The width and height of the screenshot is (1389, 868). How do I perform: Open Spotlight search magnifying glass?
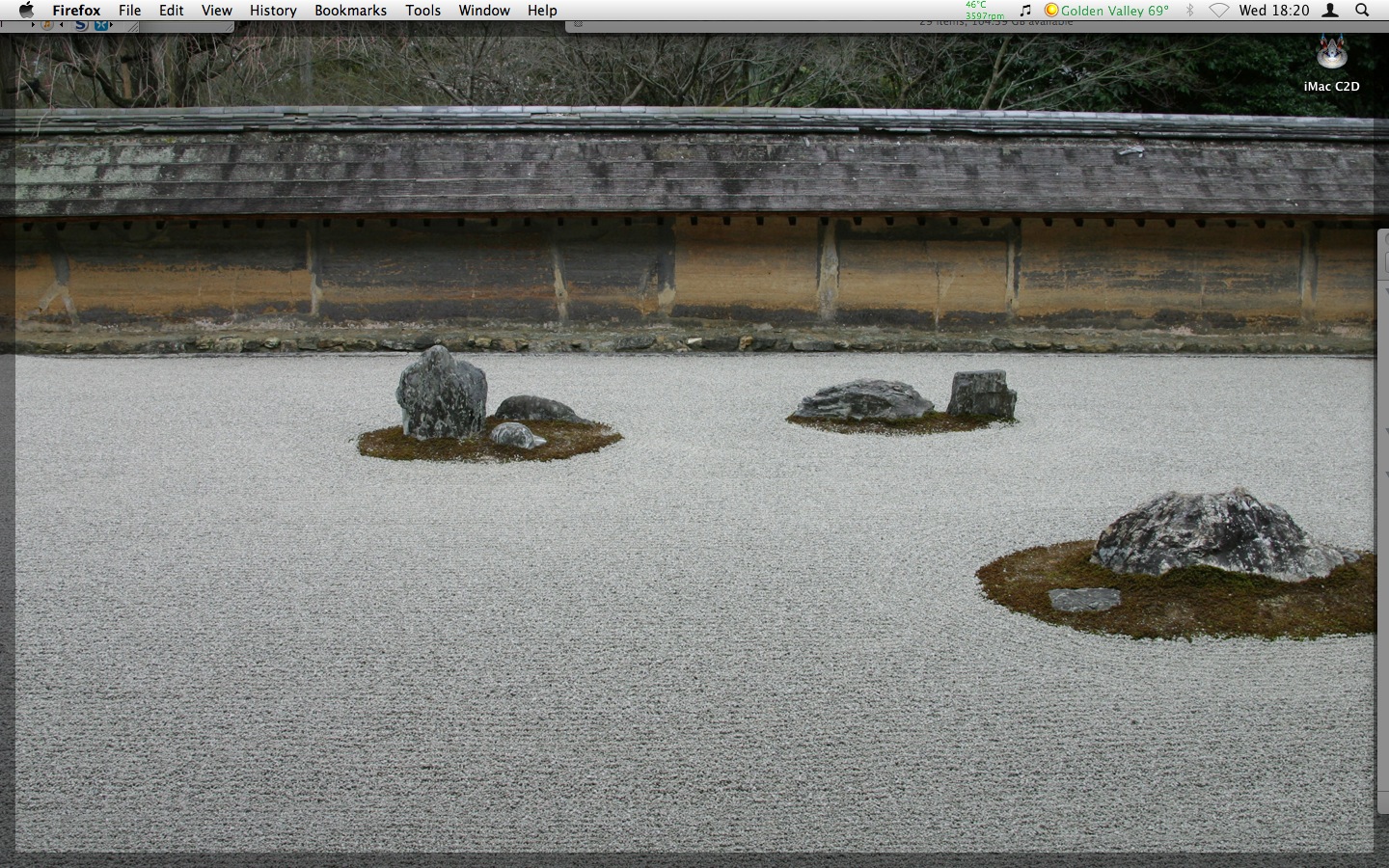coord(1362,11)
